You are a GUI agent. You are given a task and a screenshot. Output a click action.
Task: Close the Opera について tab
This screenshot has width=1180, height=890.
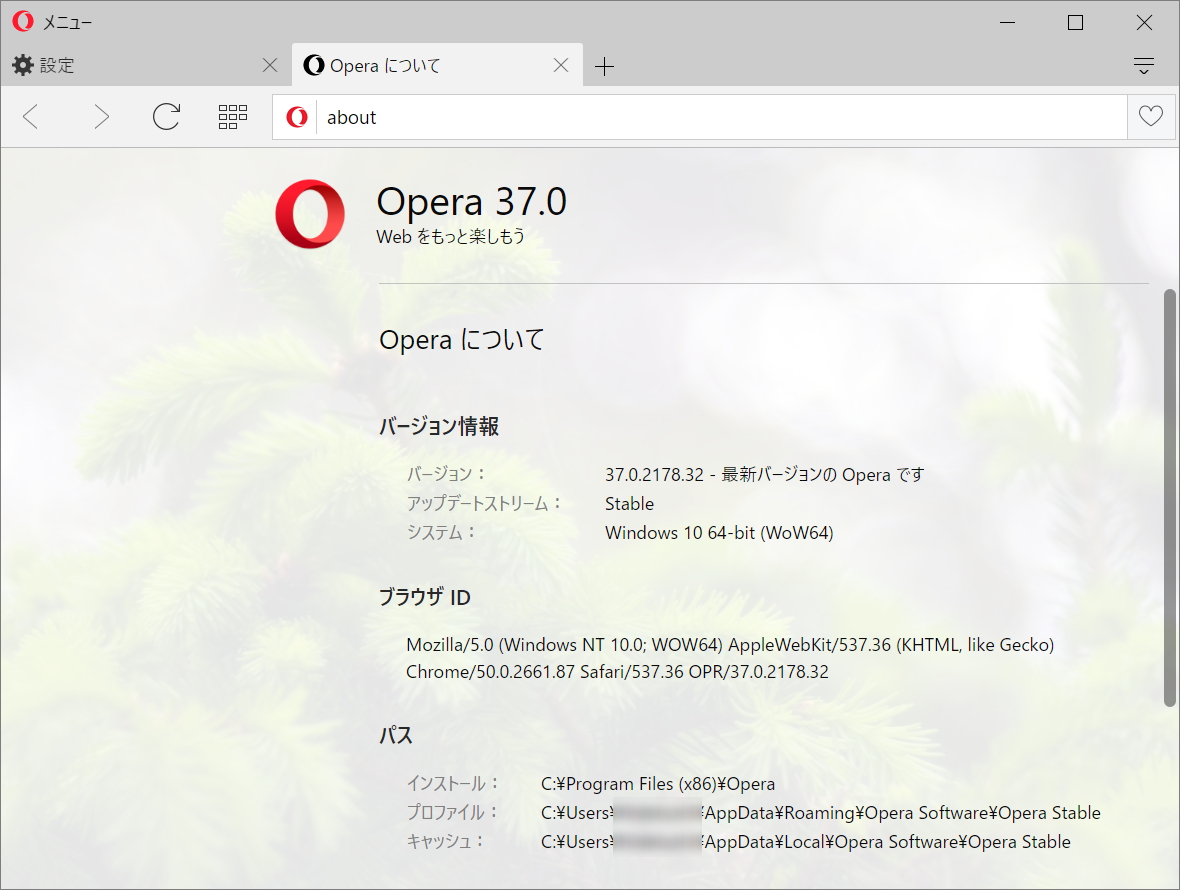pyautogui.click(x=561, y=65)
